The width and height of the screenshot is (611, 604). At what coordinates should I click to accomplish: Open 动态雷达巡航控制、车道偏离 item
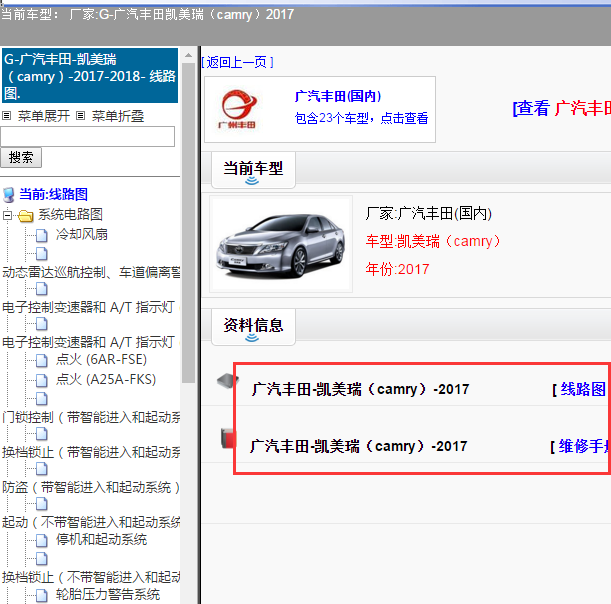pyautogui.click(x=91, y=272)
